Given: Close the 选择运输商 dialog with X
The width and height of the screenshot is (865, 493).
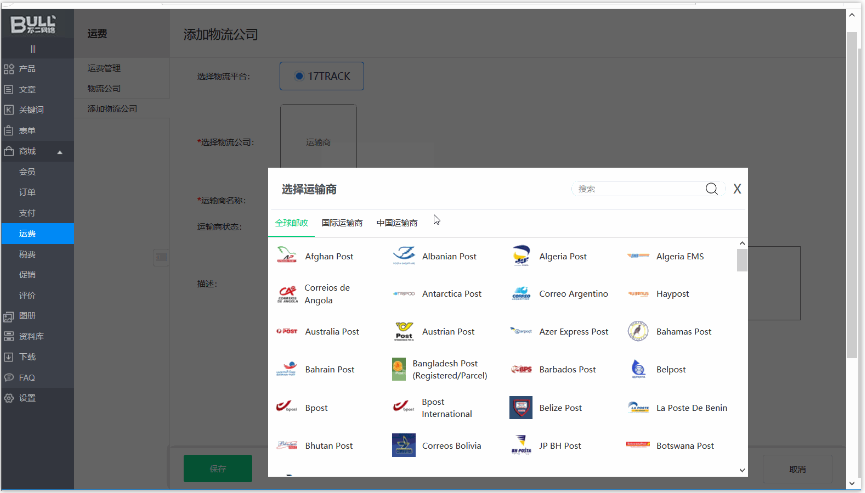Looking at the screenshot, I should [737, 188].
